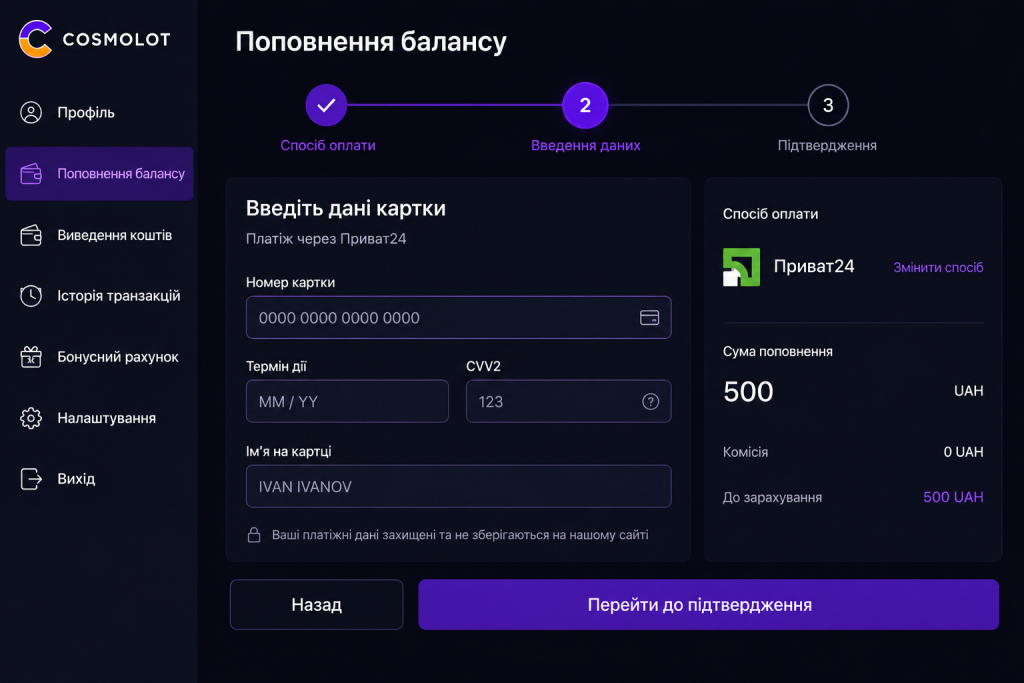Click the Cosmolot logo
The image size is (1024, 683).
pyautogui.click(x=95, y=39)
